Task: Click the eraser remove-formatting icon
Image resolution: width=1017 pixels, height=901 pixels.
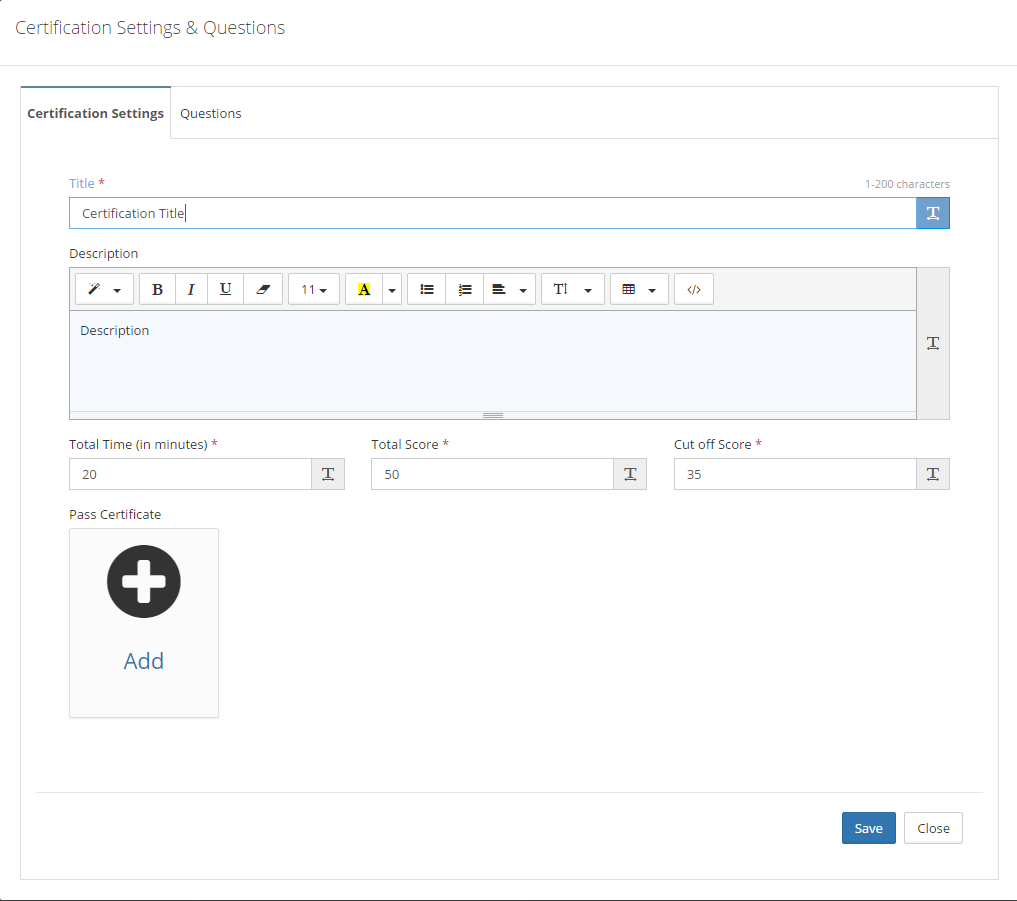Action: (263, 289)
